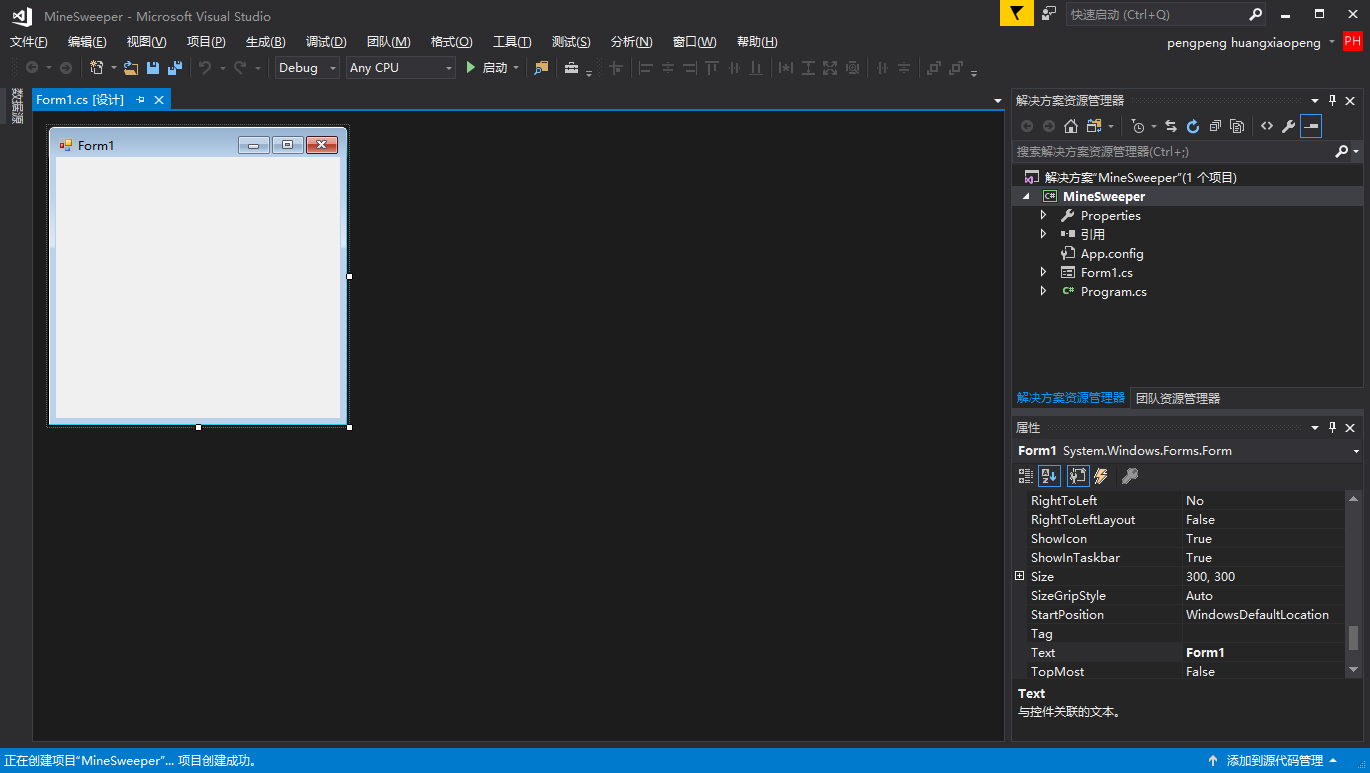Switch Properties to the Categorized view icon

point(1026,476)
